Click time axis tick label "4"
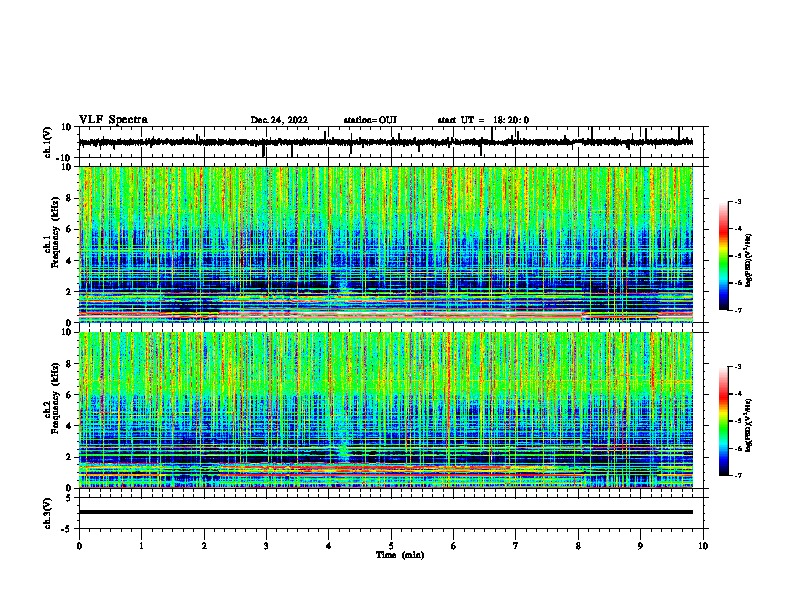 [329, 546]
